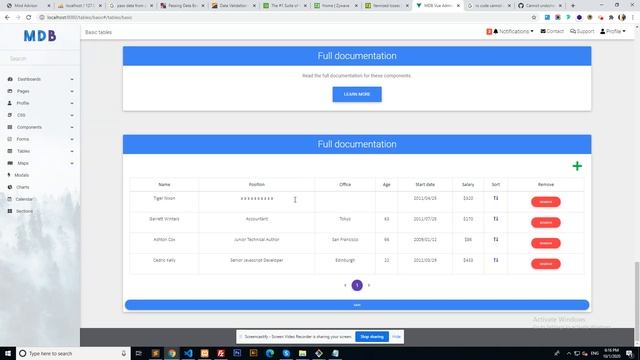Screen dimensions: 640x360
Task: Click the LEARN MORE button
Action: (357, 94)
